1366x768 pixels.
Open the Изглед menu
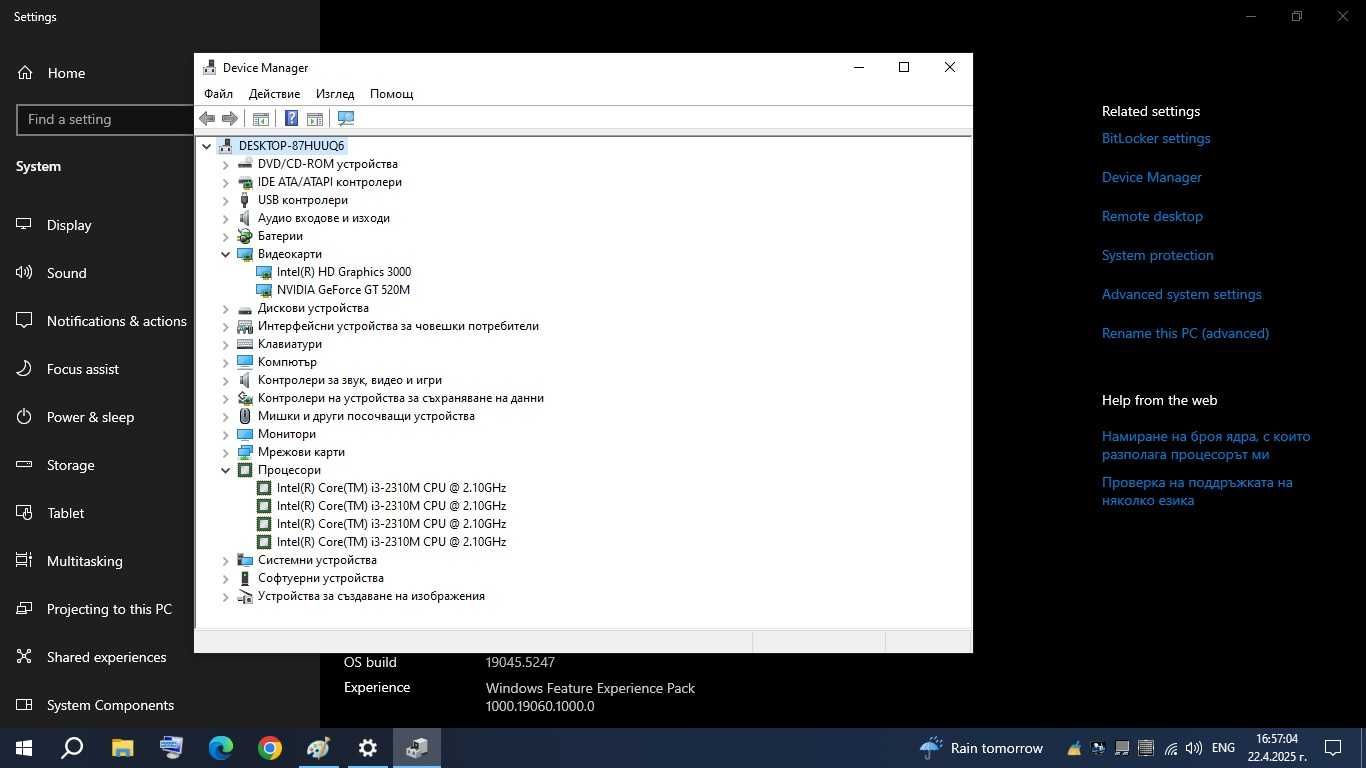(x=335, y=94)
